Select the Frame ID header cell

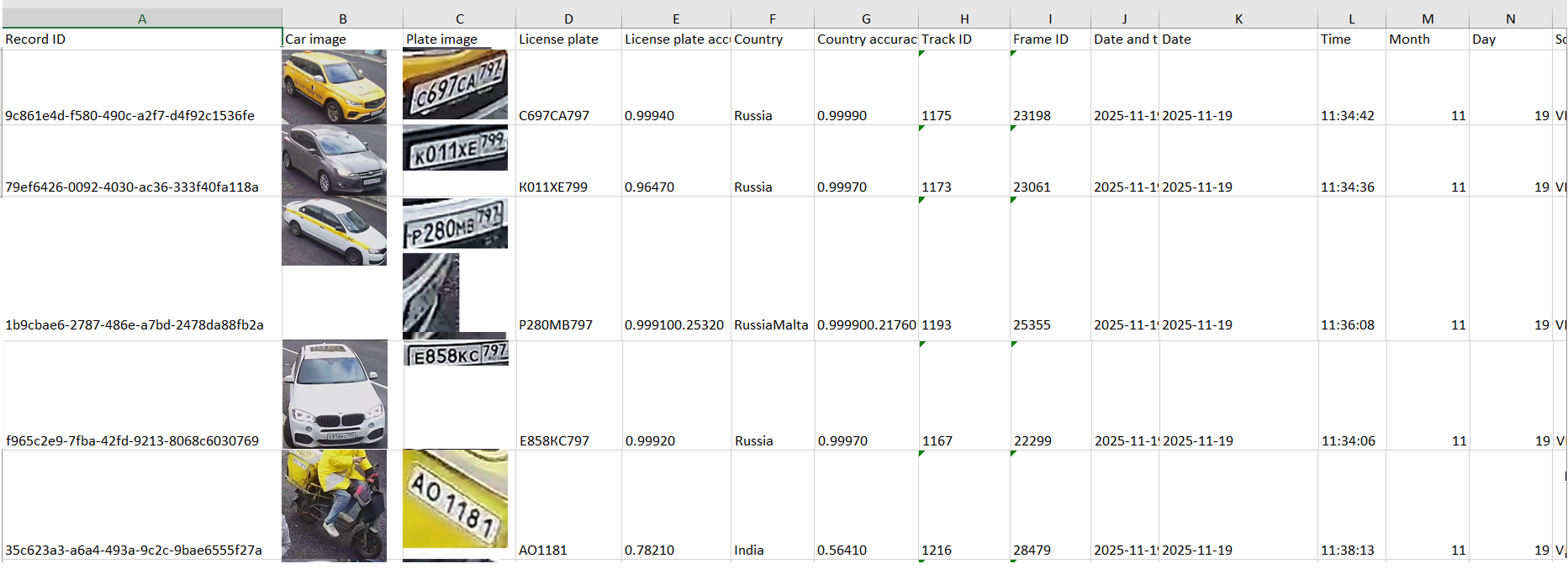[x=1050, y=40]
